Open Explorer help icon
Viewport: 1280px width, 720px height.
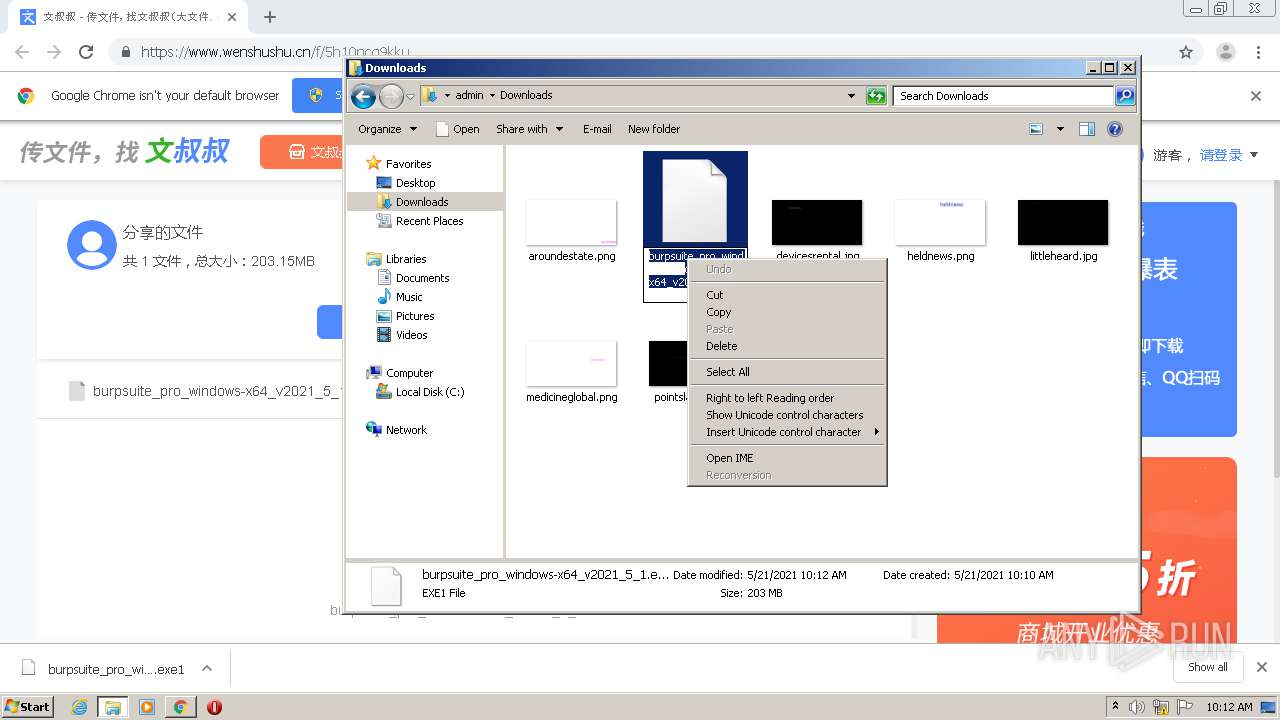point(1115,129)
